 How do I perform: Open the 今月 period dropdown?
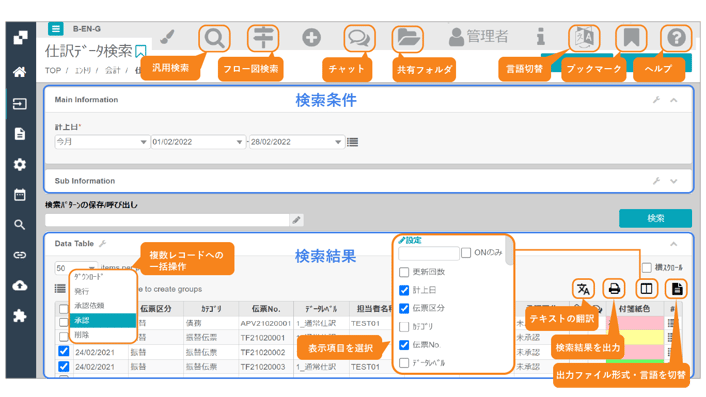tap(102, 142)
